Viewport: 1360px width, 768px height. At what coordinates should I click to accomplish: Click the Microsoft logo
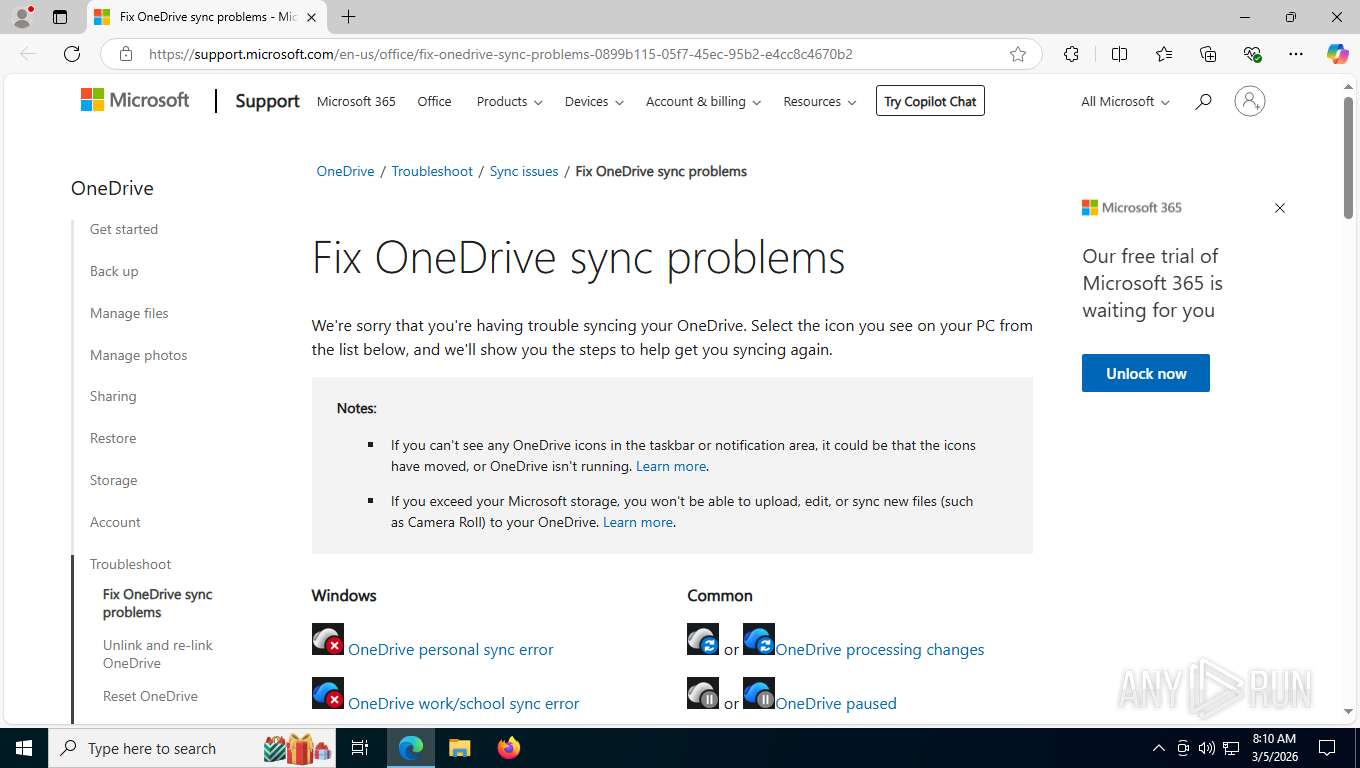click(135, 100)
